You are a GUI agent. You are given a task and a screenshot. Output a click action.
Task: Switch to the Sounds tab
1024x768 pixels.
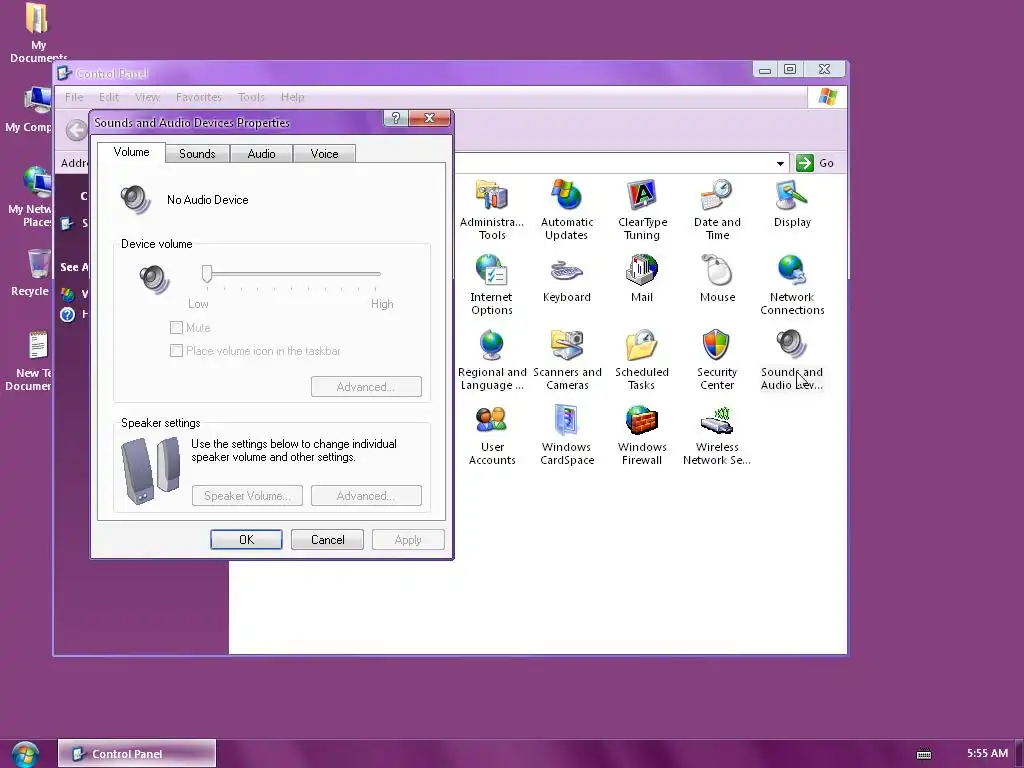tap(197, 153)
